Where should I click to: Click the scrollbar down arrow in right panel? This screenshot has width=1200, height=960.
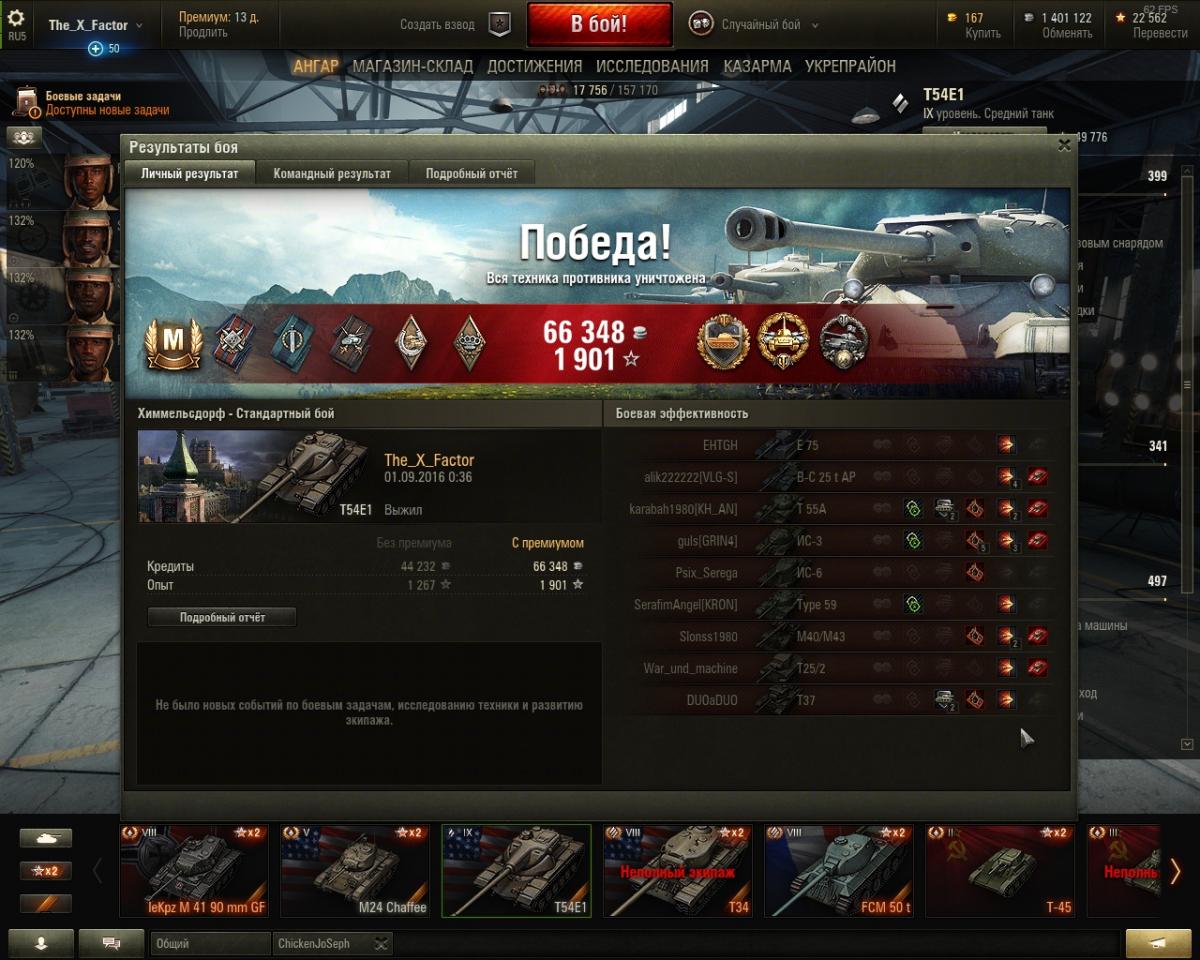point(1187,744)
